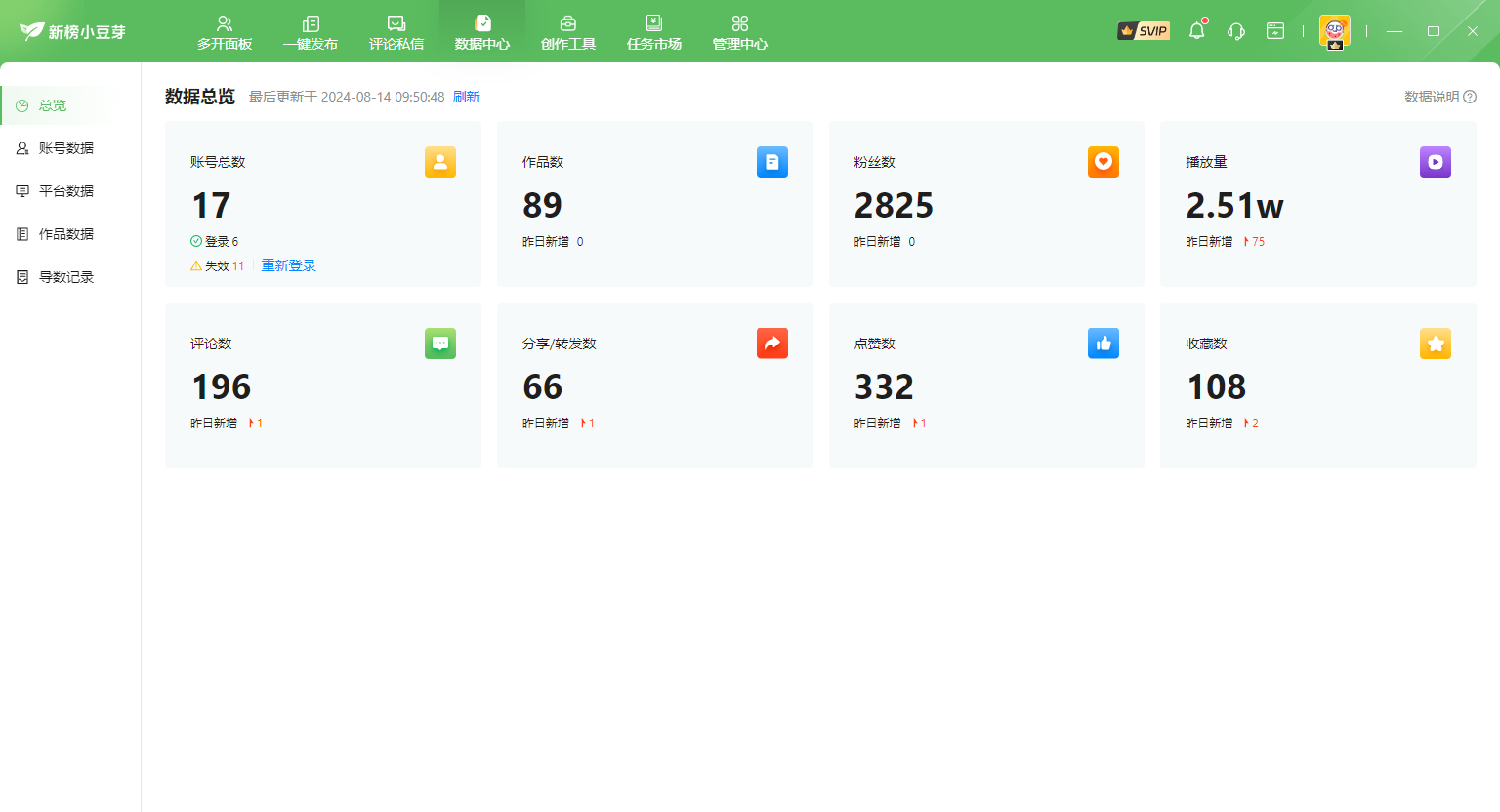
Task: Open the user avatar profile
Action: click(1334, 31)
